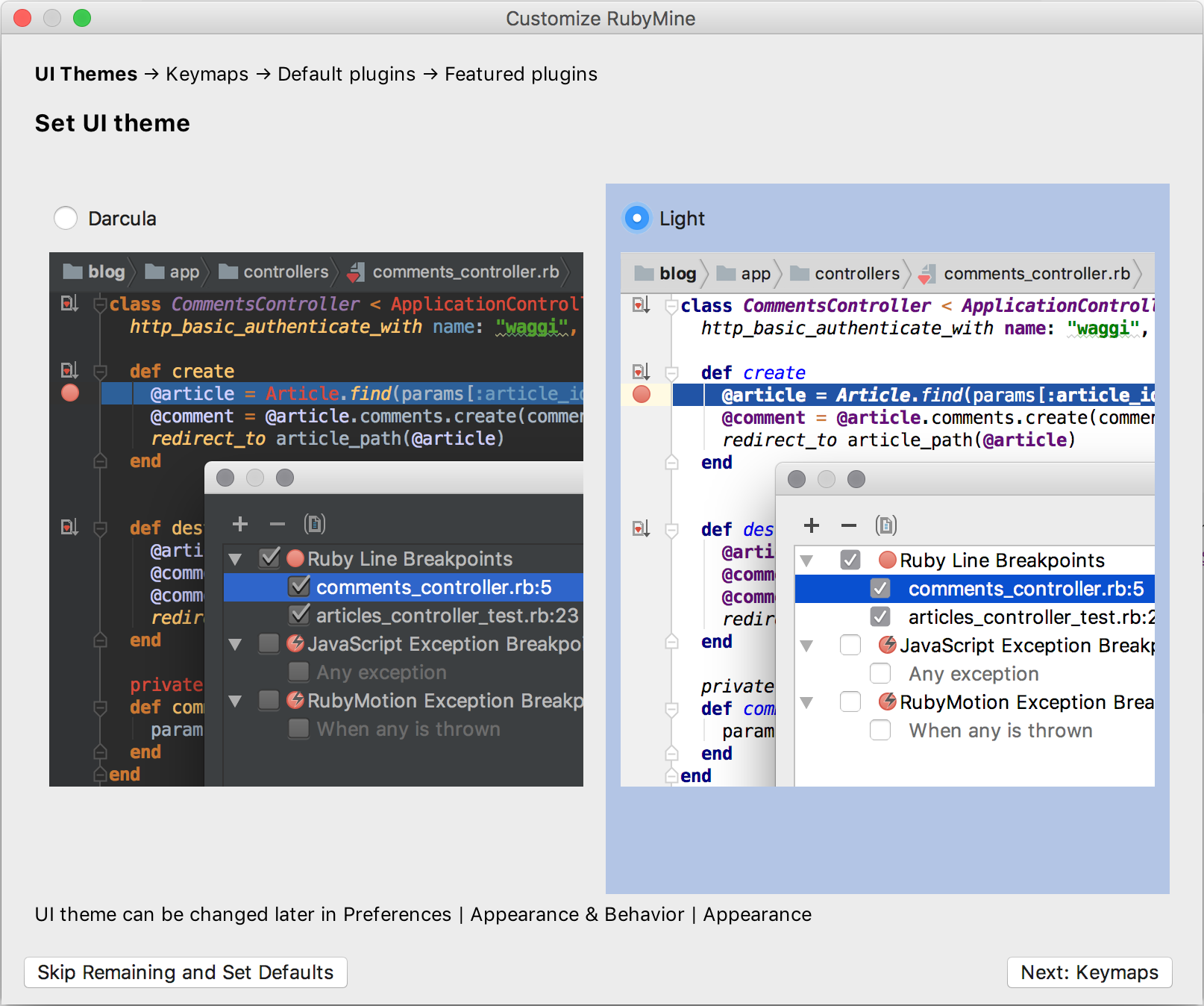Minimize the Customize RubyMine window

(x=52, y=18)
